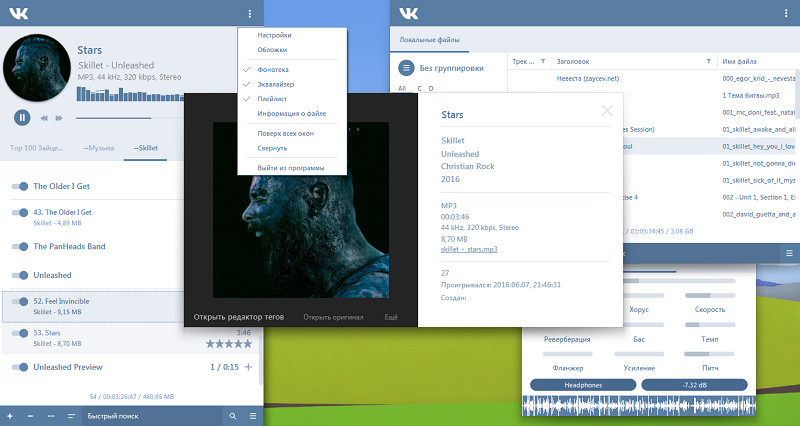This screenshot has width=800, height=426.
Task: Click the Быстрый поиск search field
Action: (153, 416)
